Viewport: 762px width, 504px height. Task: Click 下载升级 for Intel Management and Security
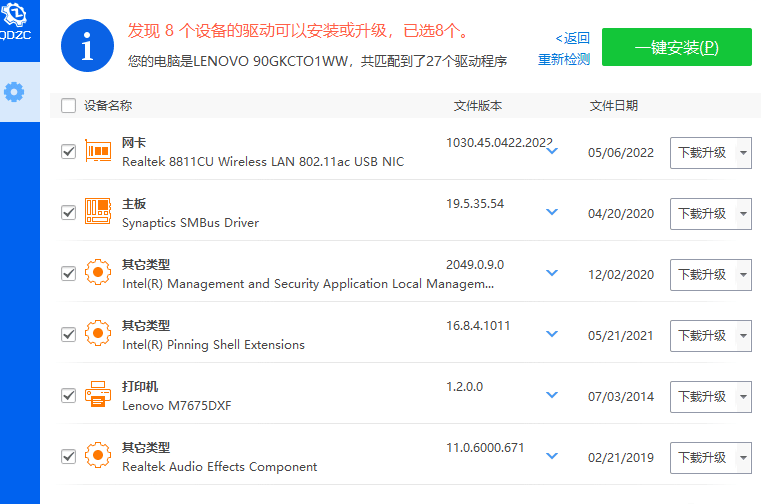click(703, 275)
